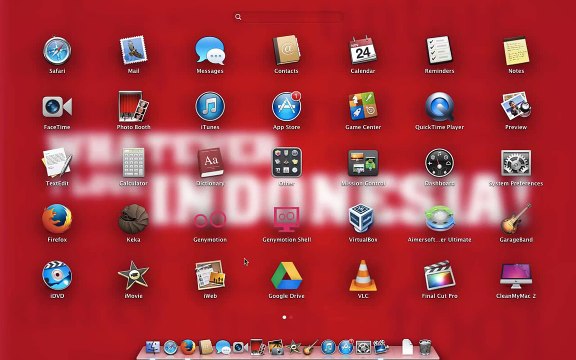Open the Aimersoft Ultimate converter app
The width and height of the screenshot is (576, 360).
pos(439,219)
